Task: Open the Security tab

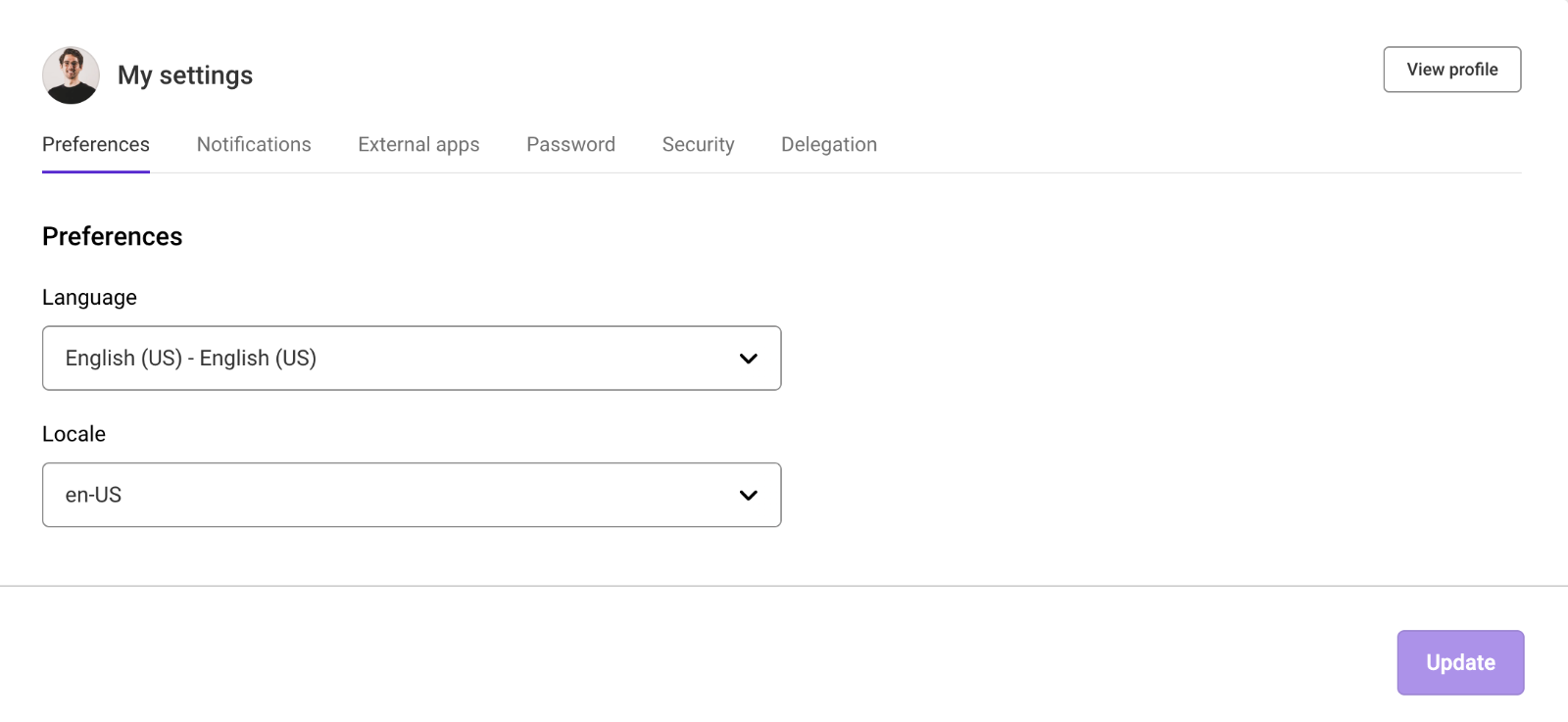Action: (698, 145)
